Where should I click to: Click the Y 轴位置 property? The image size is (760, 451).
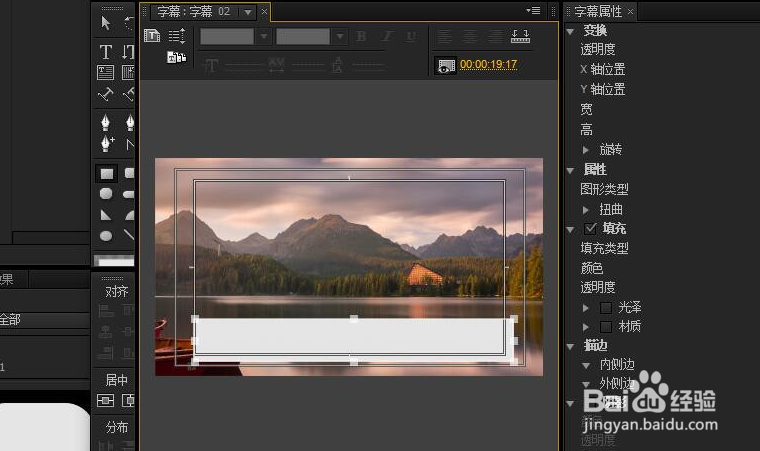(x=603, y=89)
